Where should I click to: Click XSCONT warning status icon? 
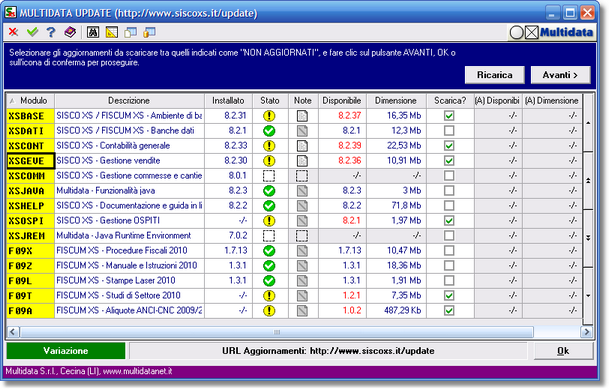[x=269, y=146]
